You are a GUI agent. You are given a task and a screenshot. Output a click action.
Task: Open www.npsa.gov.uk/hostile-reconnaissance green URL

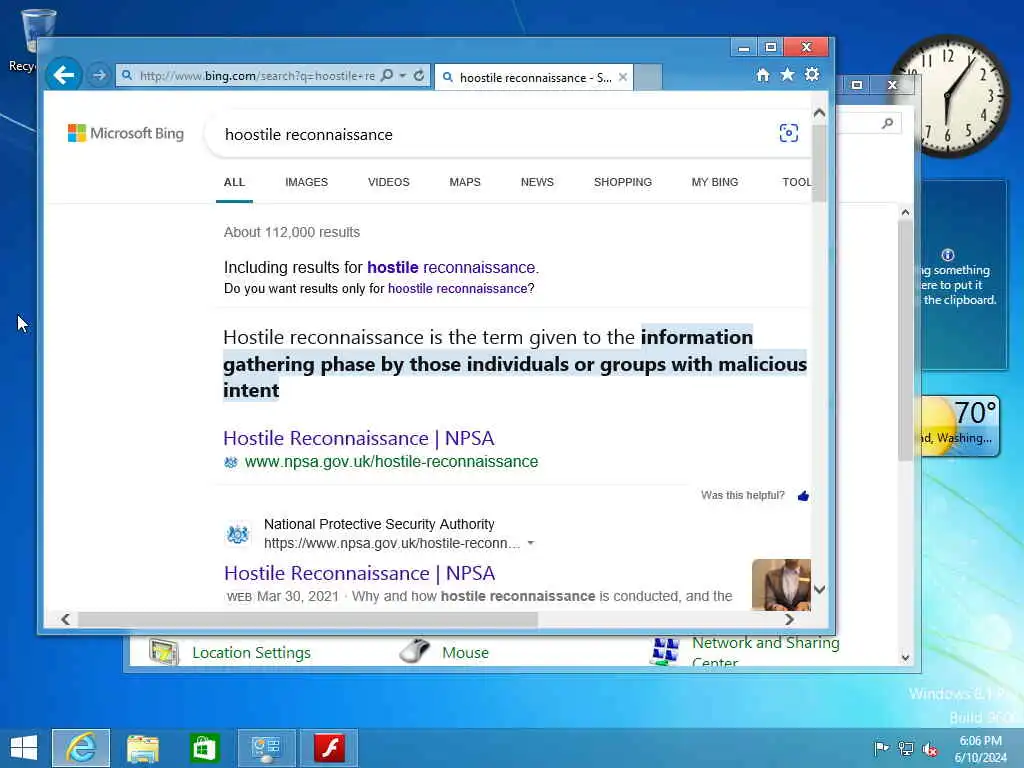tap(391, 462)
